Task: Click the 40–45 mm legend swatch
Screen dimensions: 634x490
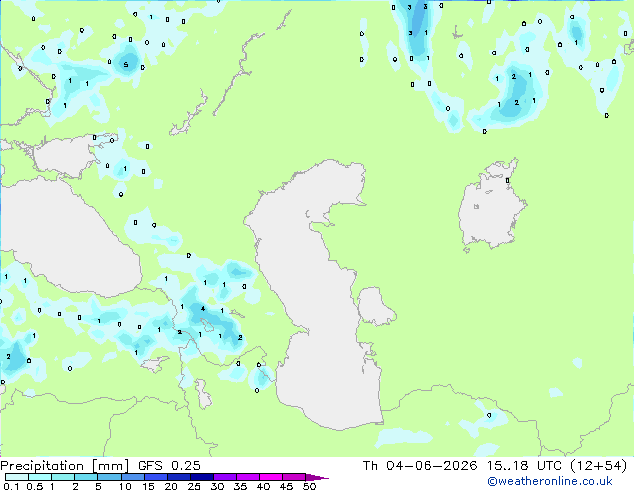Action: click(x=271, y=477)
